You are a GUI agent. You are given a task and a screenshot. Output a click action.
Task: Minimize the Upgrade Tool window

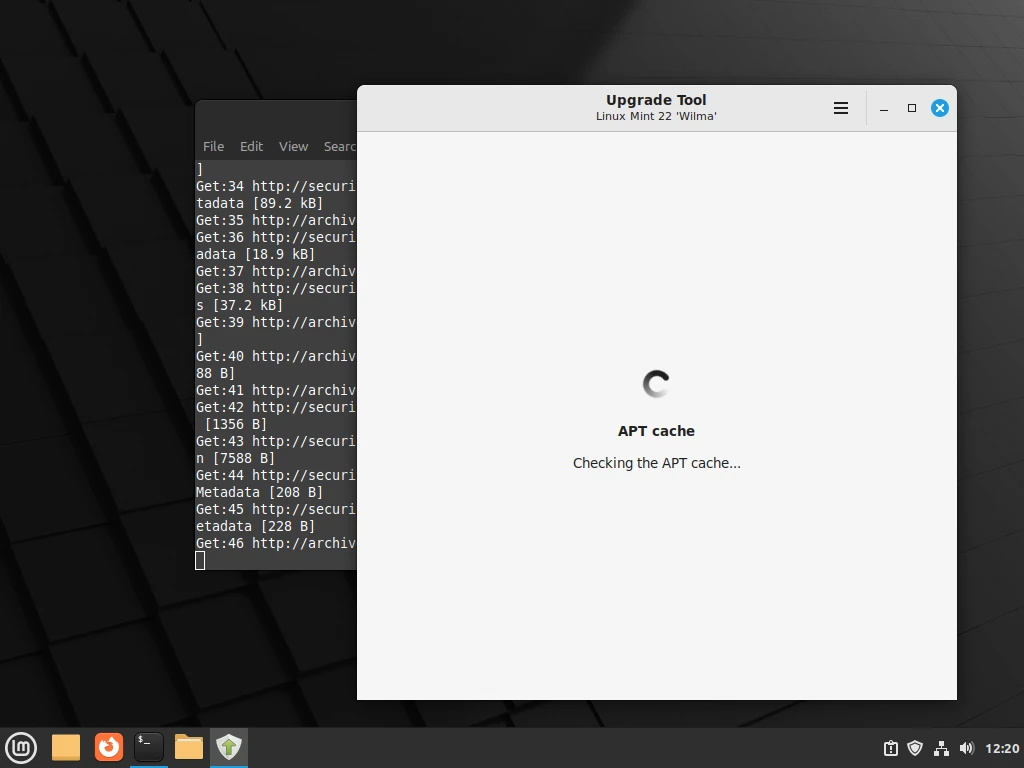(x=884, y=108)
